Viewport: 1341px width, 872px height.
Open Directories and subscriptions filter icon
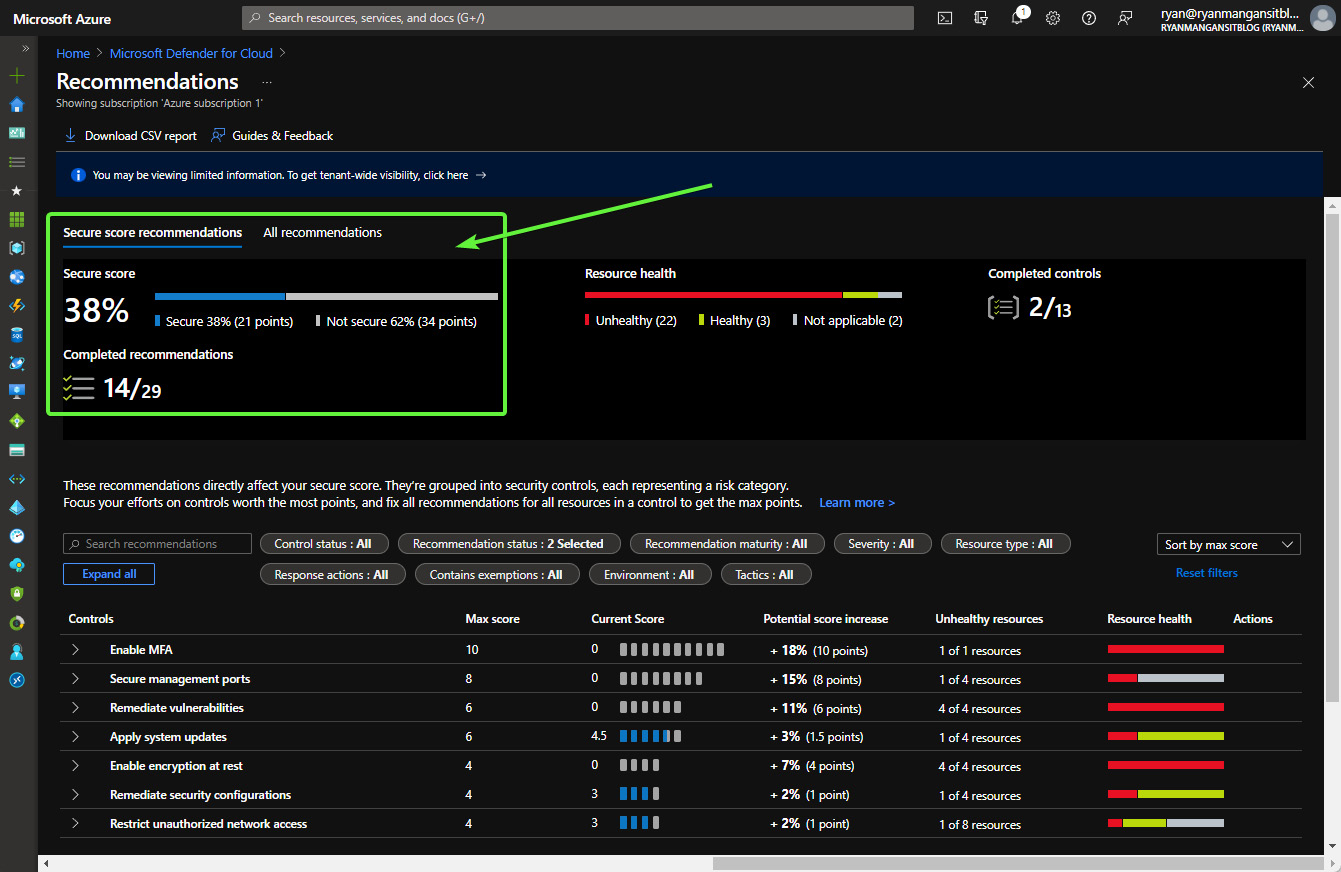(x=981, y=18)
